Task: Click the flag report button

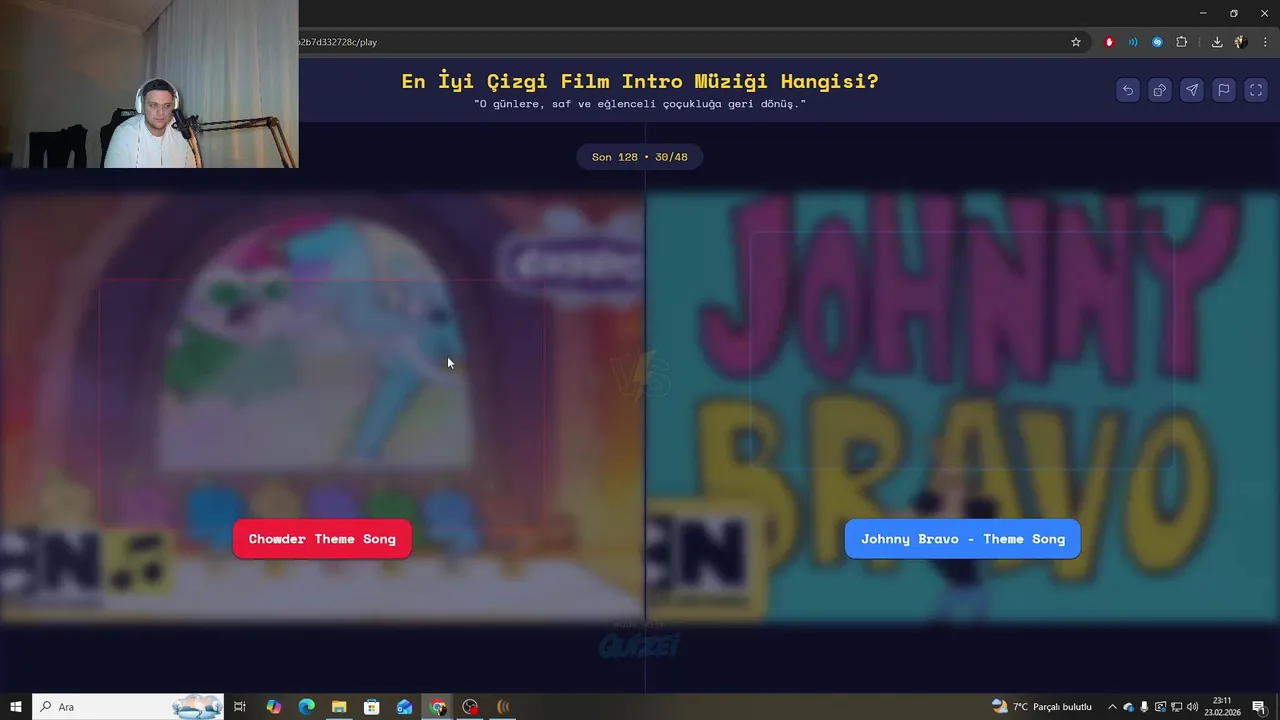Action: tap(1224, 90)
